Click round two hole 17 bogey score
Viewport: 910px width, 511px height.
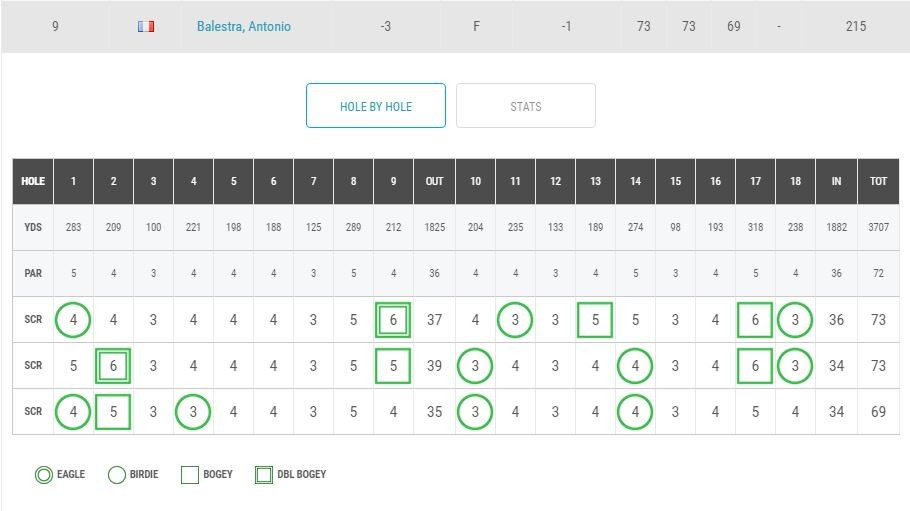click(755, 366)
